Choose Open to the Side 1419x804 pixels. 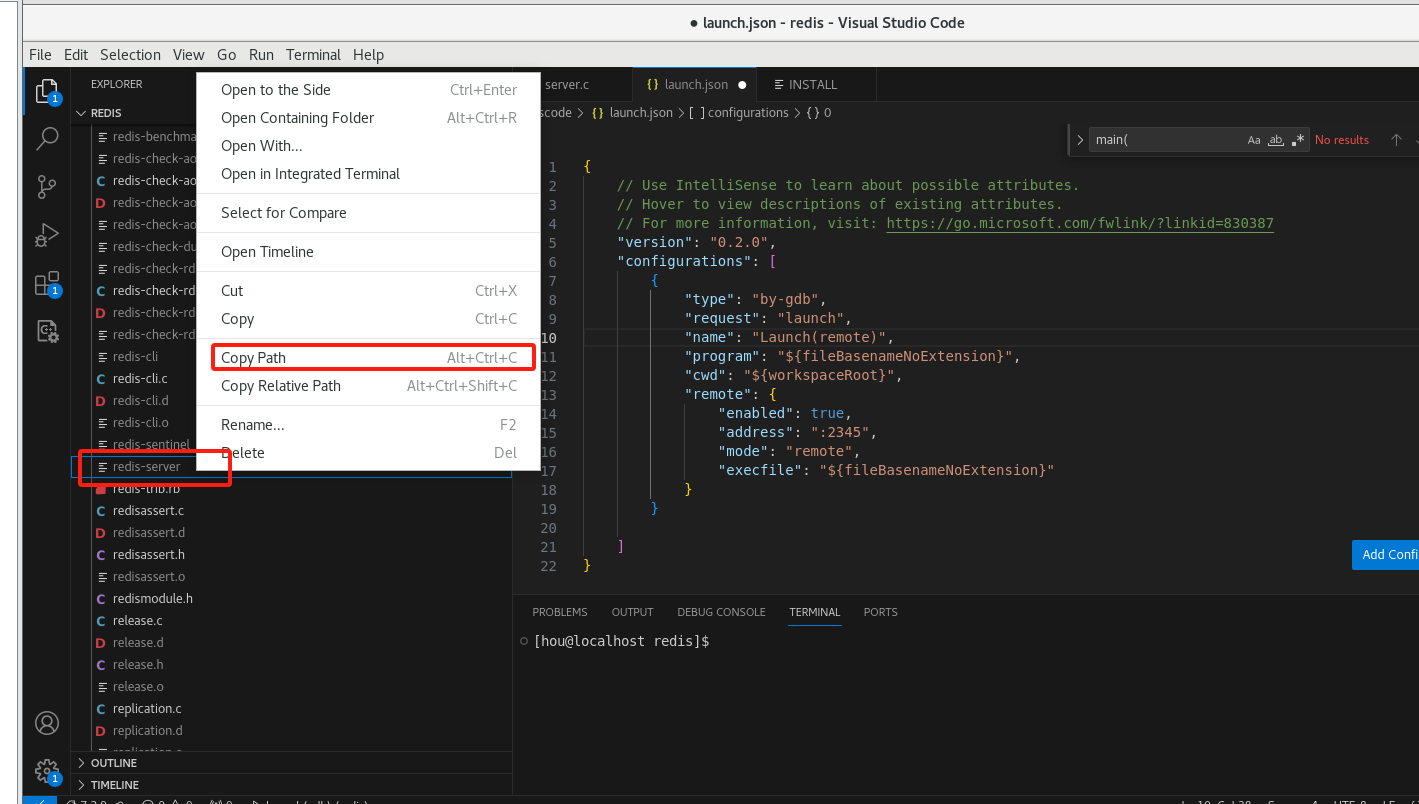point(369,90)
